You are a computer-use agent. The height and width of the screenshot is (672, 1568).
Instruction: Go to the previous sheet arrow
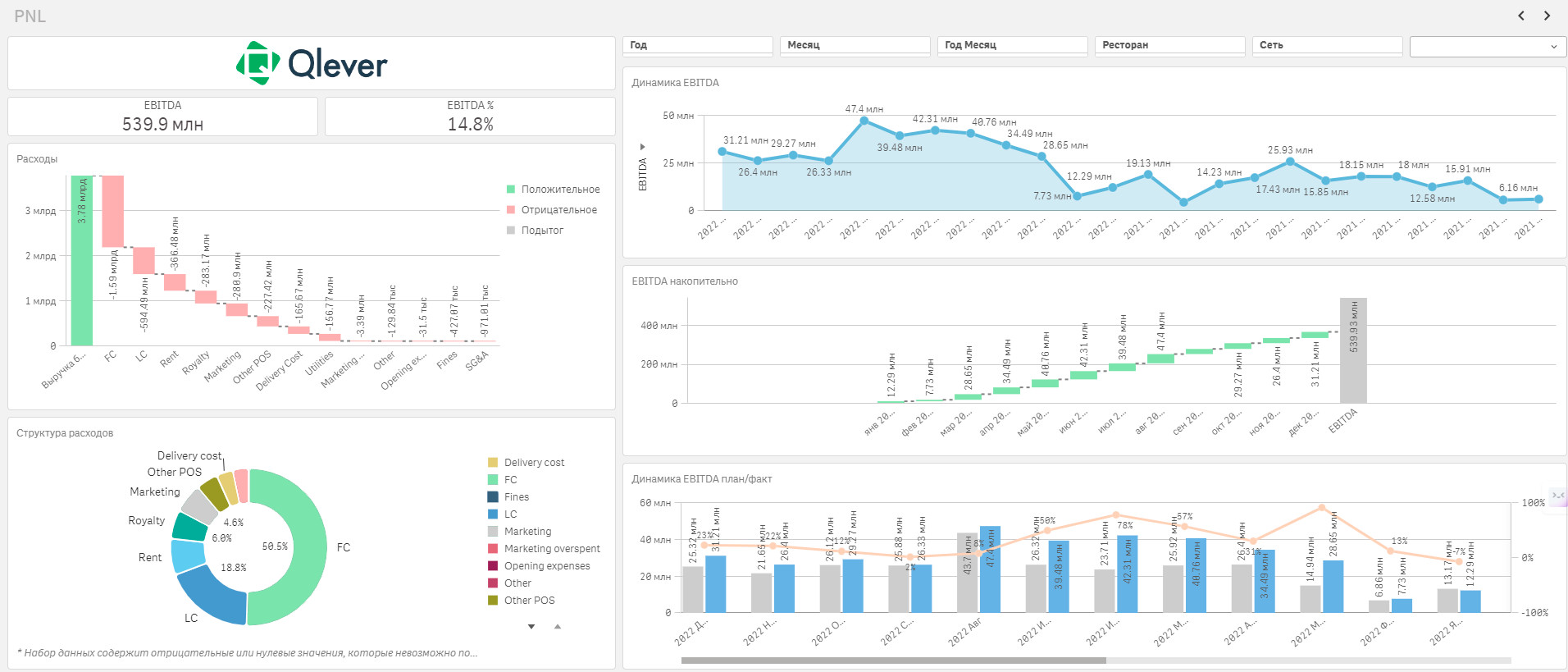tap(1521, 16)
